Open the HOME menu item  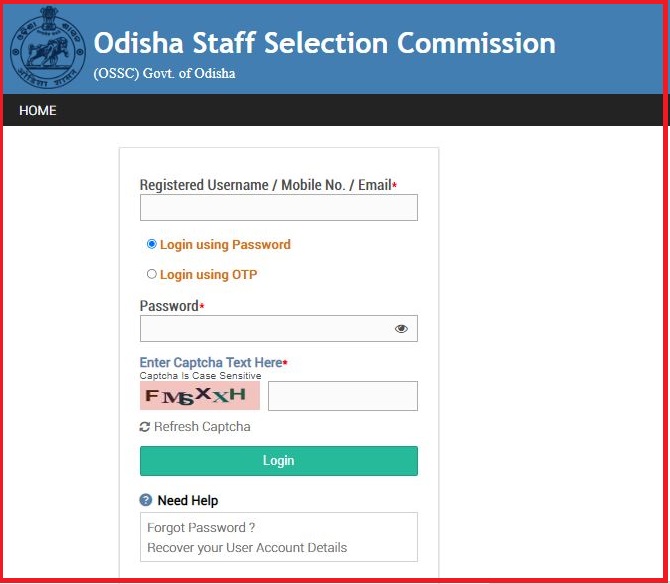click(x=38, y=111)
